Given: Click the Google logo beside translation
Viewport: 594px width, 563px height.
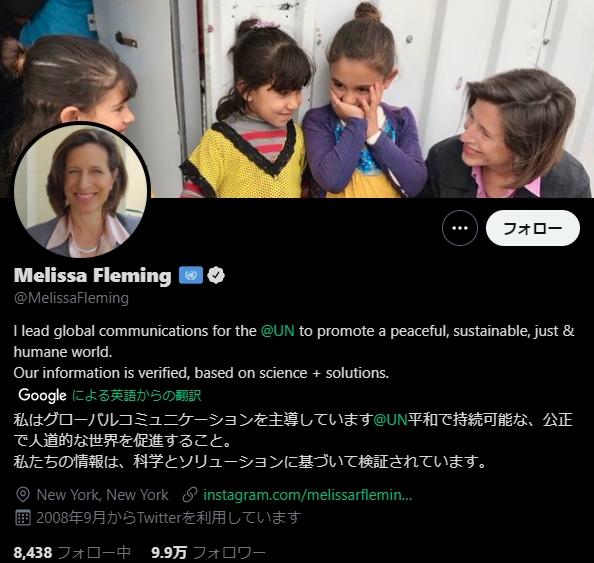Looking at the screenshot, I should click(42, 396).
